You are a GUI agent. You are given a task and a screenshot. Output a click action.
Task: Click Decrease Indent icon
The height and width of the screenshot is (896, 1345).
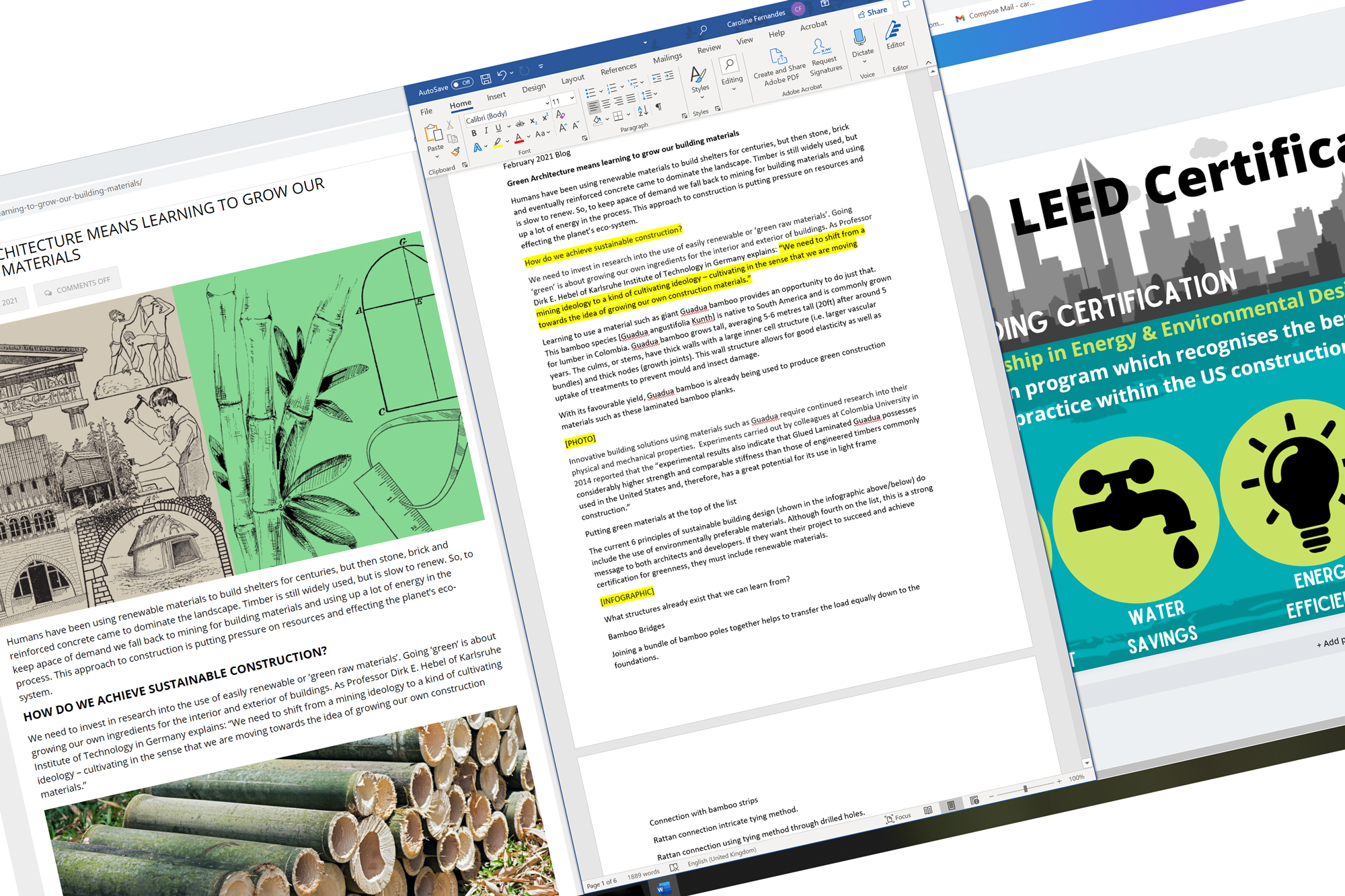click(x=656, y=79)
